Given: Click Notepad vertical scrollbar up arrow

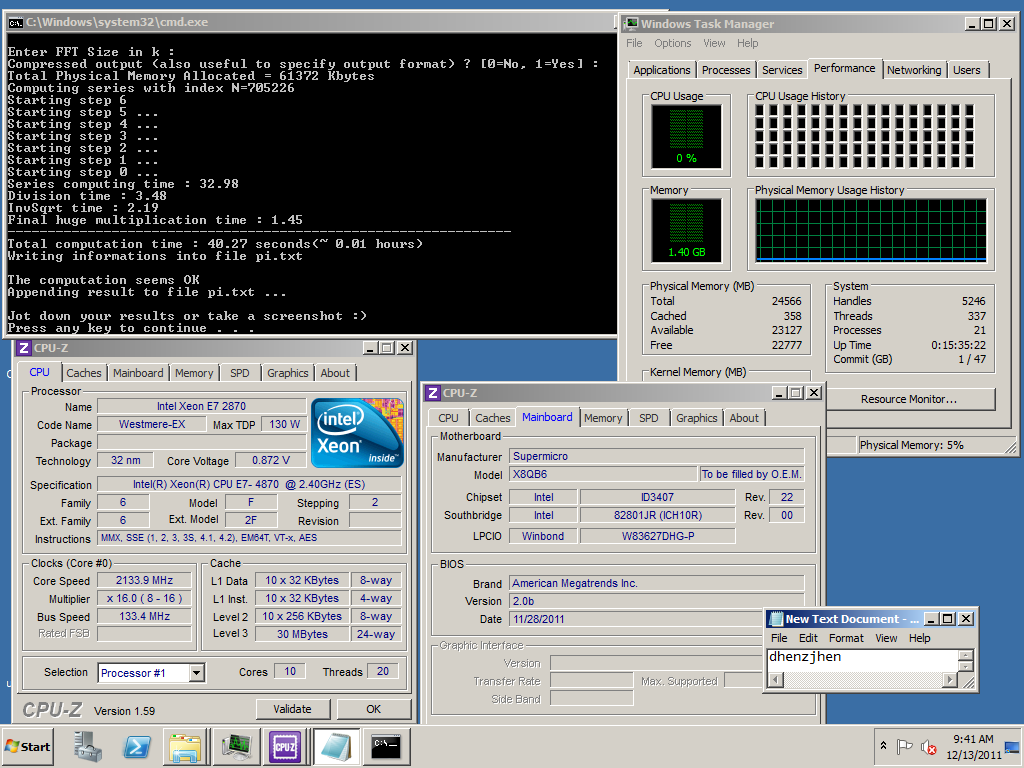Looking at the screenshot, I should tap(965, 655).
